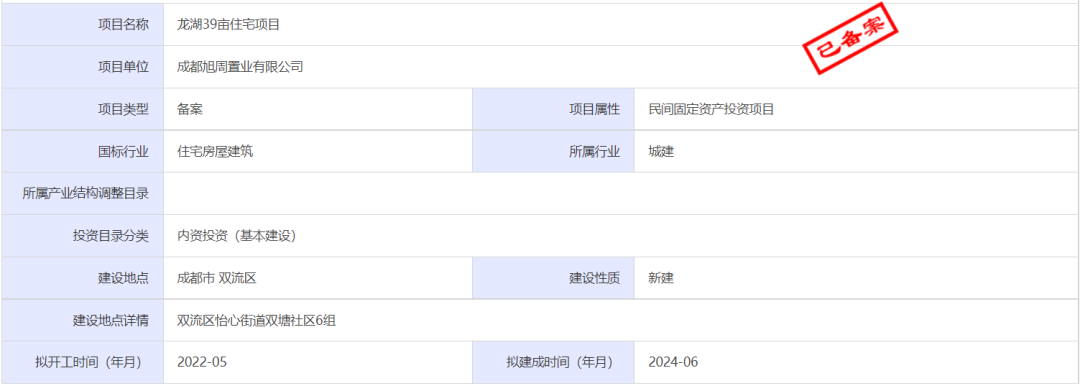The height and width of the screenshot is (386, 1080).
Task: Click the 拟建成时间（年月） label
Action: 559,363
